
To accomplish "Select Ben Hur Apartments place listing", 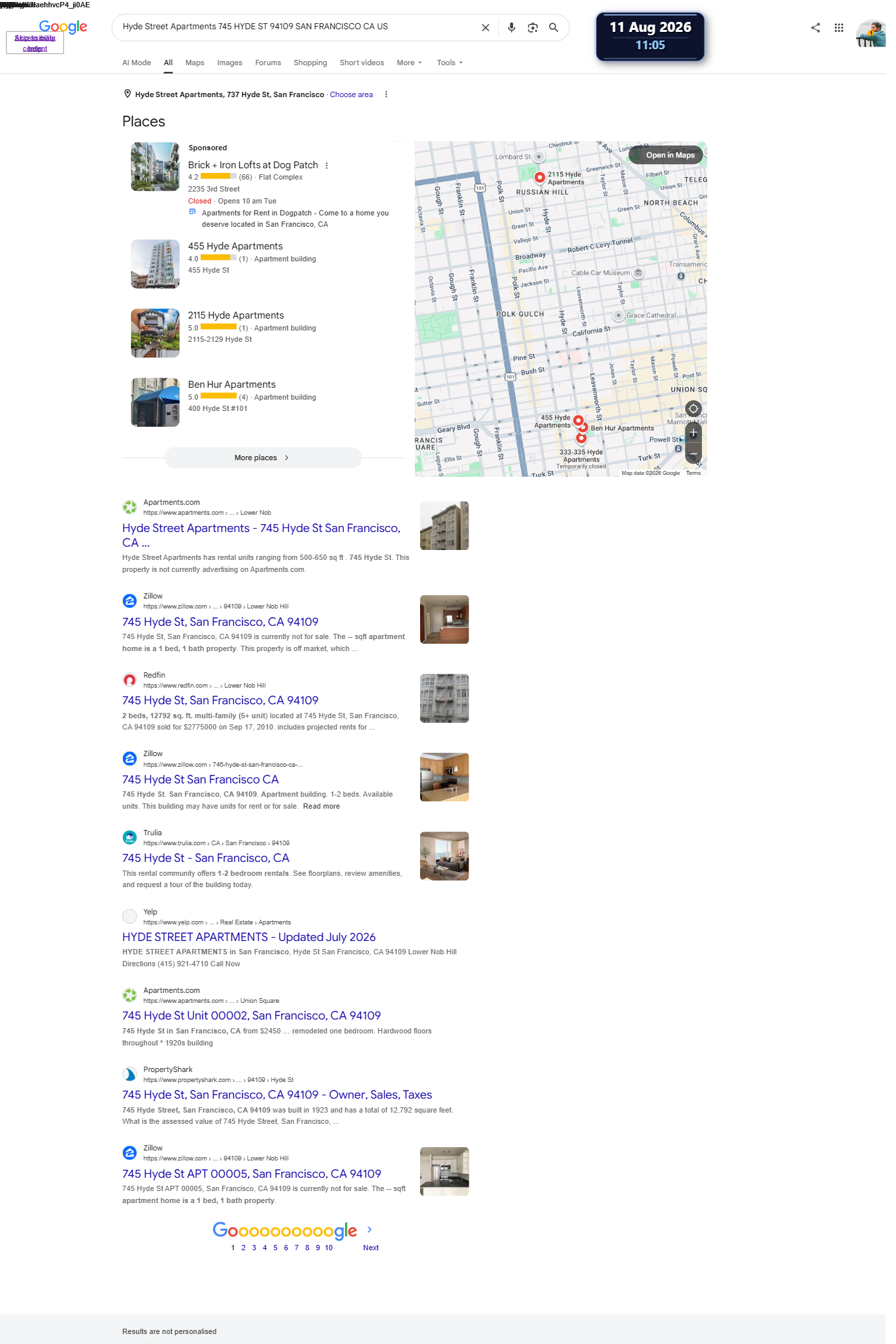I will 231,384.
